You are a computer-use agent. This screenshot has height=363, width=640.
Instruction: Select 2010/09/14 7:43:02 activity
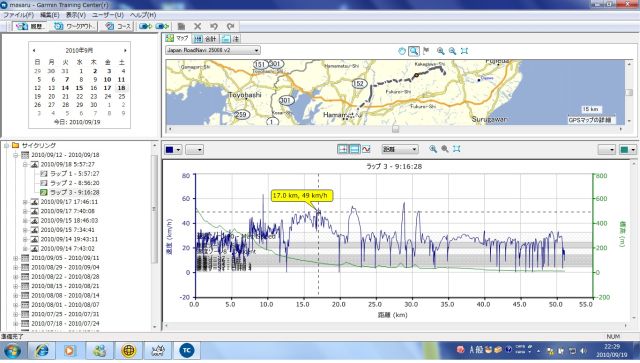click(x=67, y=249)
